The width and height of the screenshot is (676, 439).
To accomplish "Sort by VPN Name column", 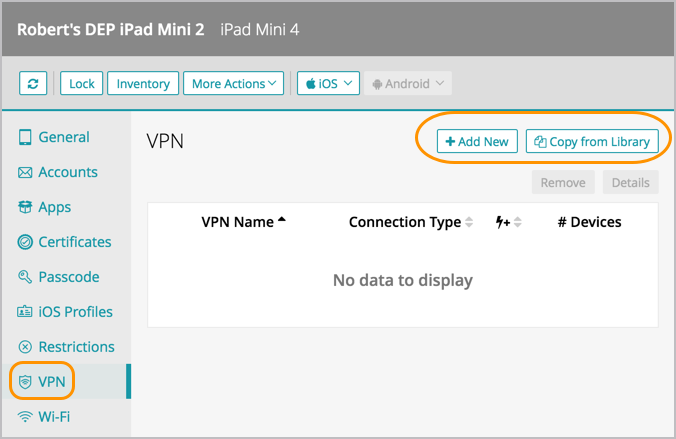I will [x=243, y=222].
